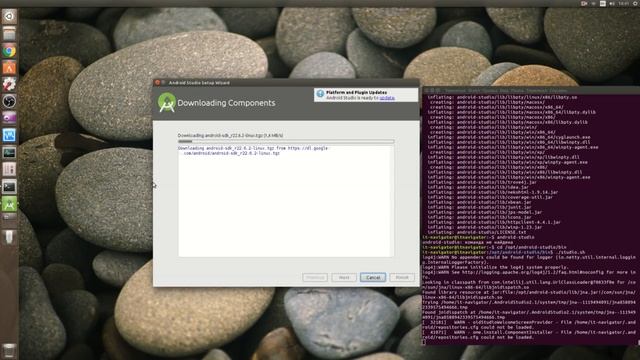Close the Android Studio Setup Wizard window
The image size is (640, 360).
[157, 82]
